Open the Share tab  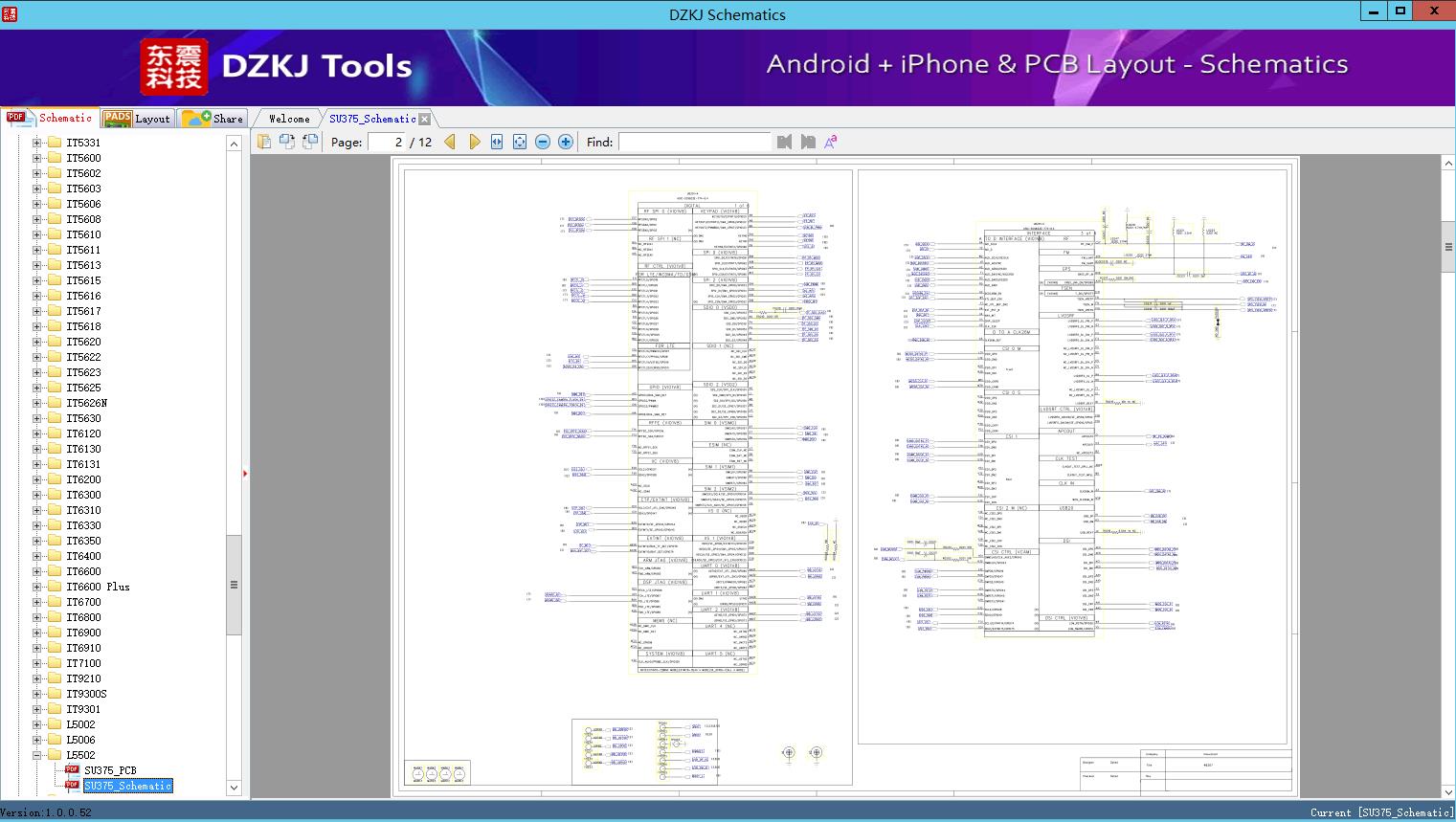[213, 119]
